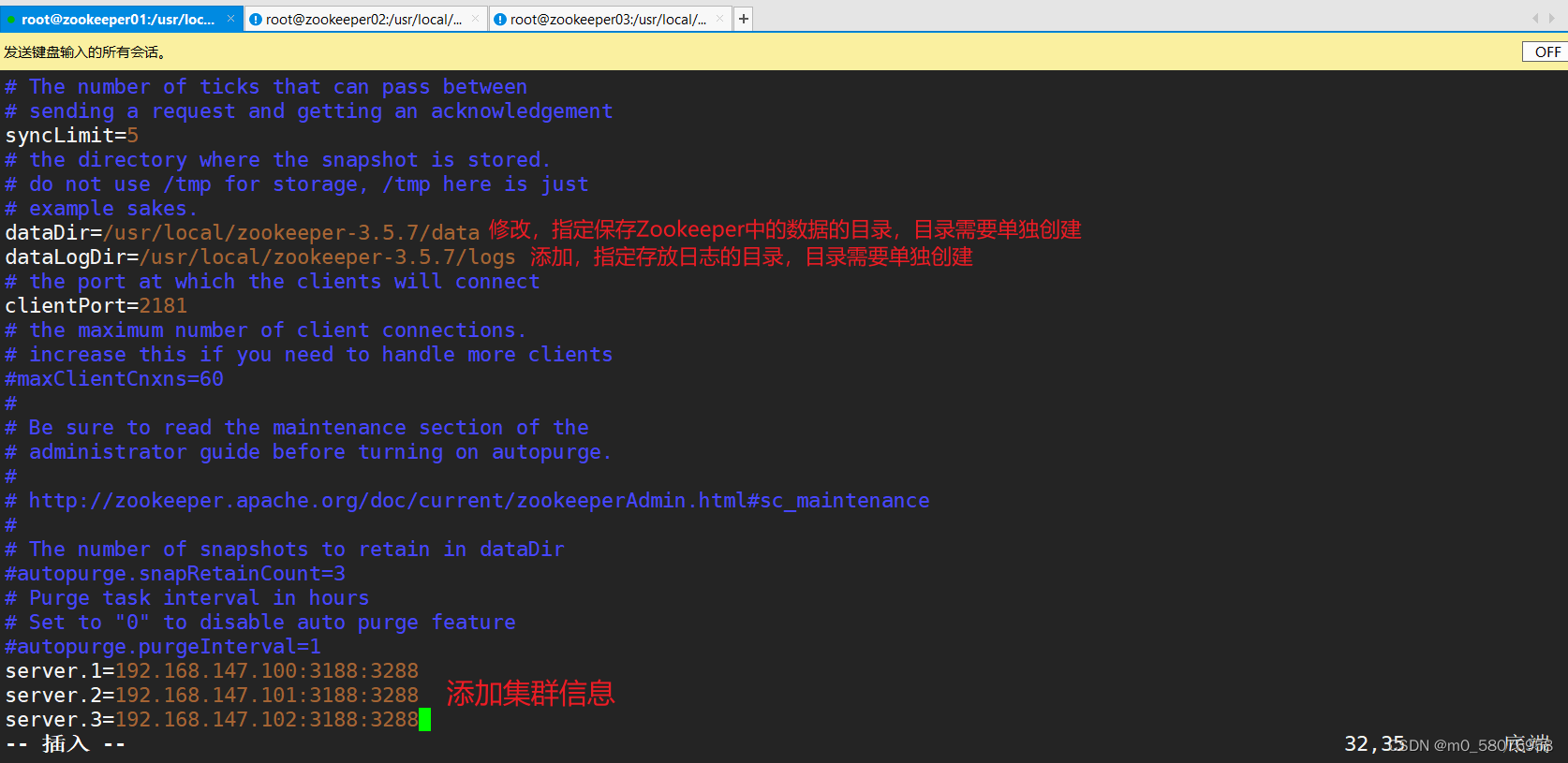Click the 'the port at which' comment line

point(273,282)
